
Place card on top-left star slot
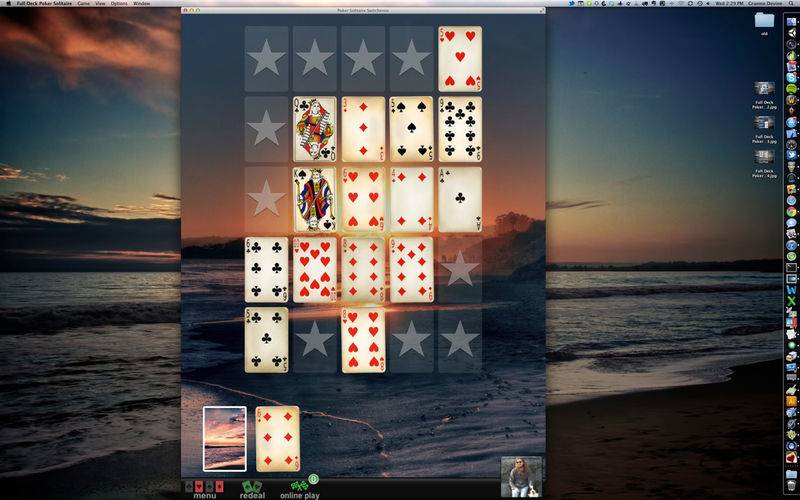click(x=266, y=59)
